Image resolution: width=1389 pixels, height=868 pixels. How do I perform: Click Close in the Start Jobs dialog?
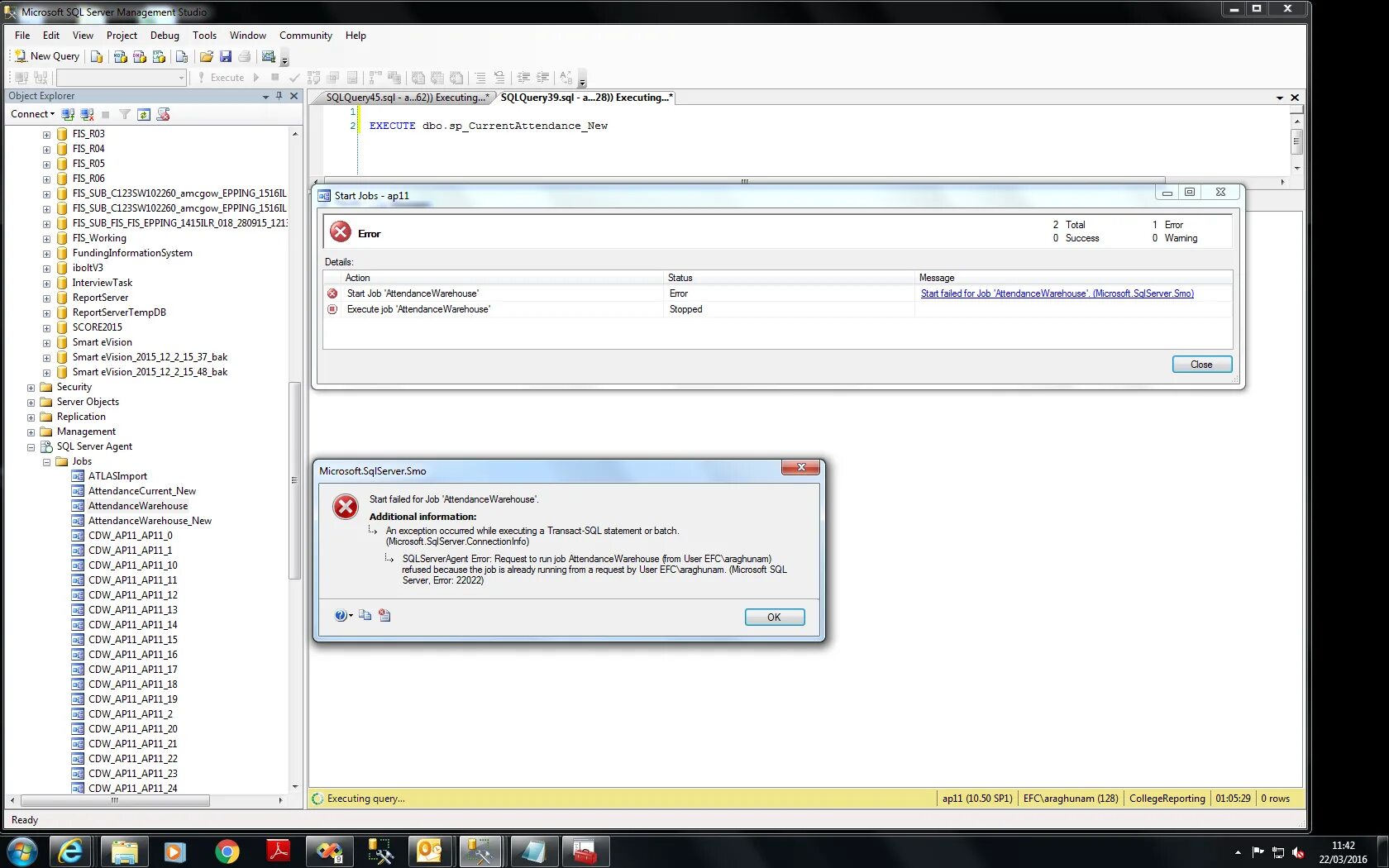(1201, 365)
